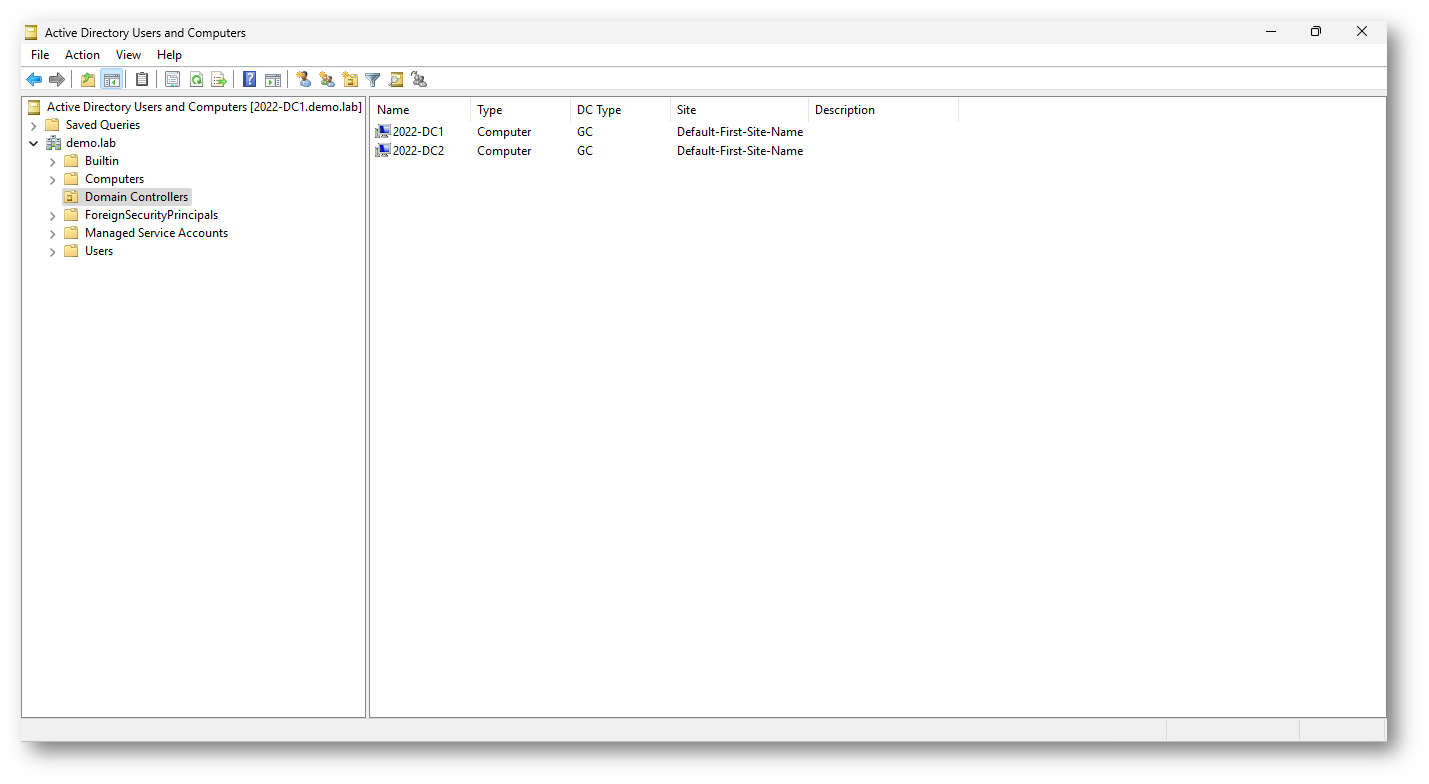Image resolution: width=1429 pixels, height=784 pixels.
Task: Go up one level using folder arrow icon
Action: (88, 80)
